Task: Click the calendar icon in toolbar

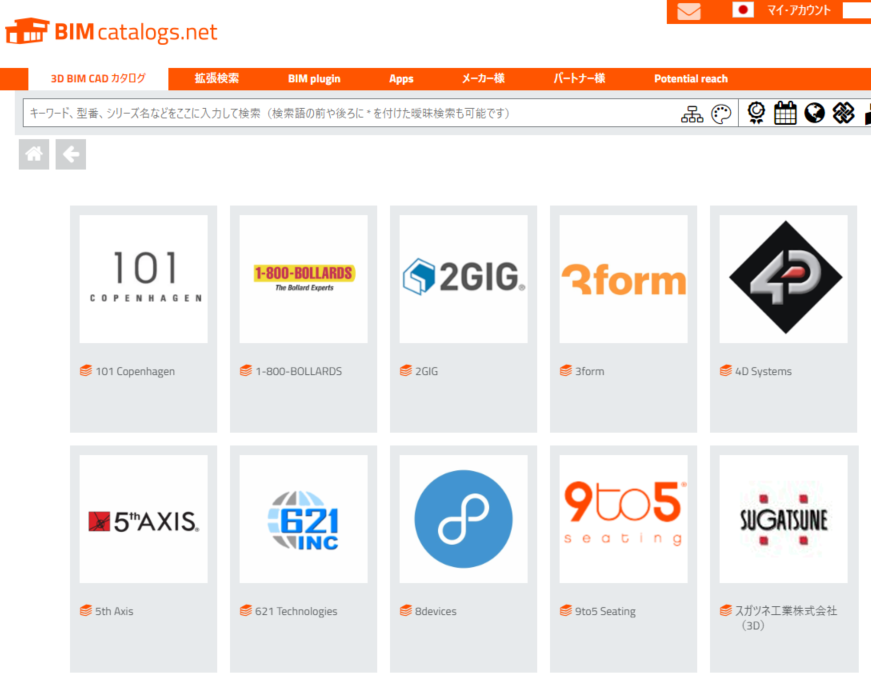Action: tap(785, 113)
